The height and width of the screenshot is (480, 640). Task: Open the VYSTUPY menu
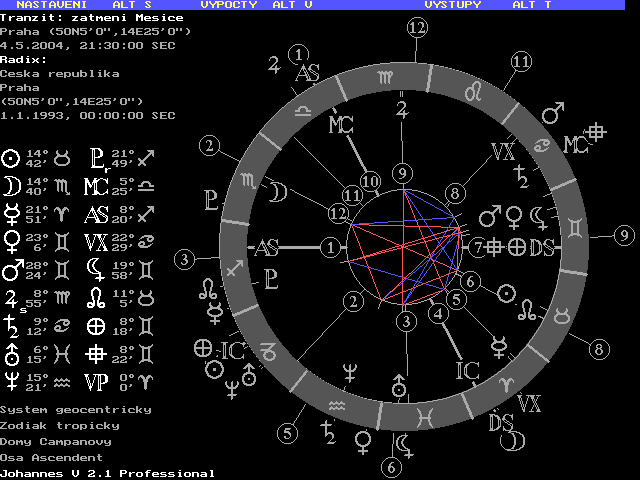point(452,5)
